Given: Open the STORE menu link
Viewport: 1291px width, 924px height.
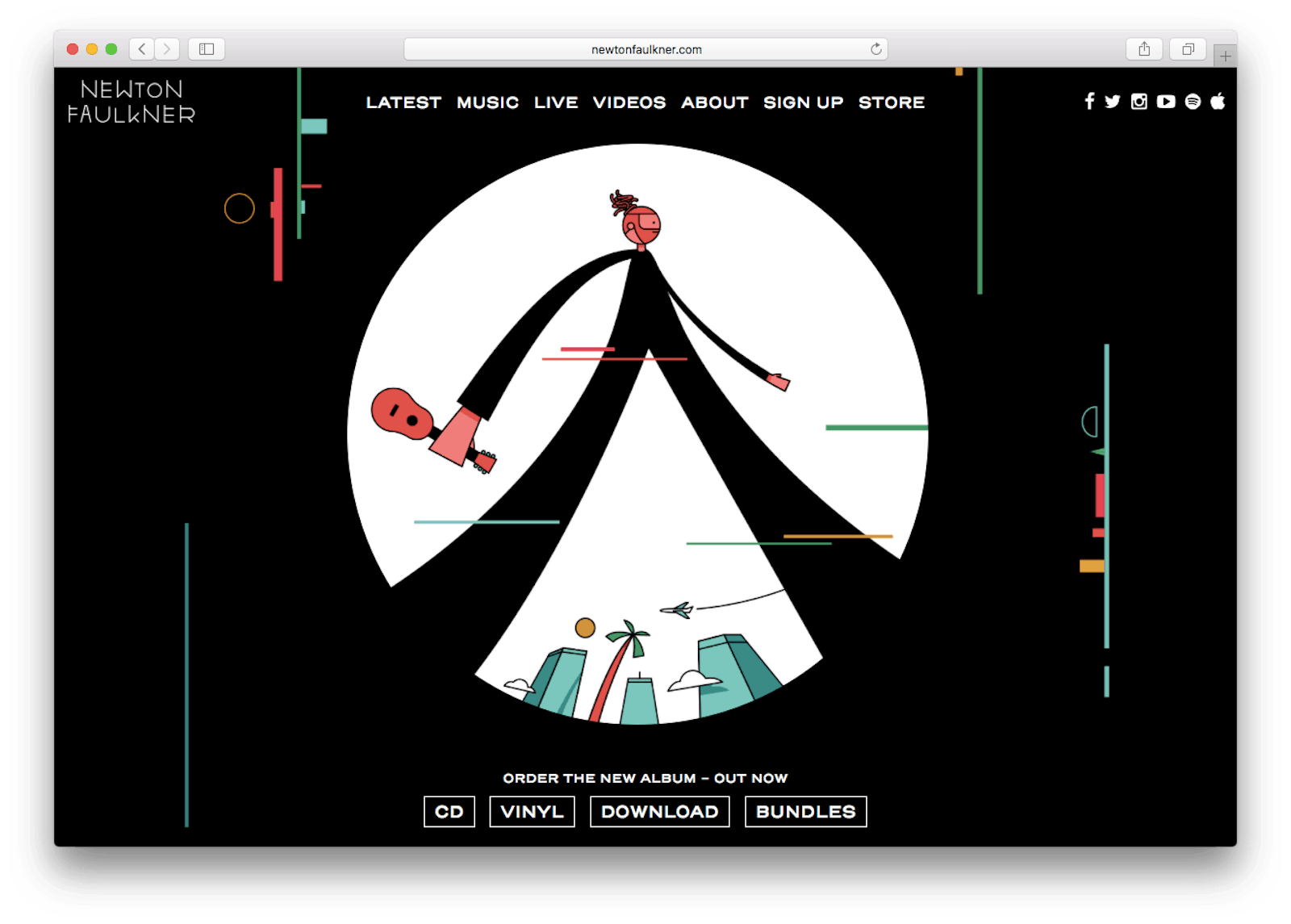Looking at the screenshot, I should [x=891, y=102].
